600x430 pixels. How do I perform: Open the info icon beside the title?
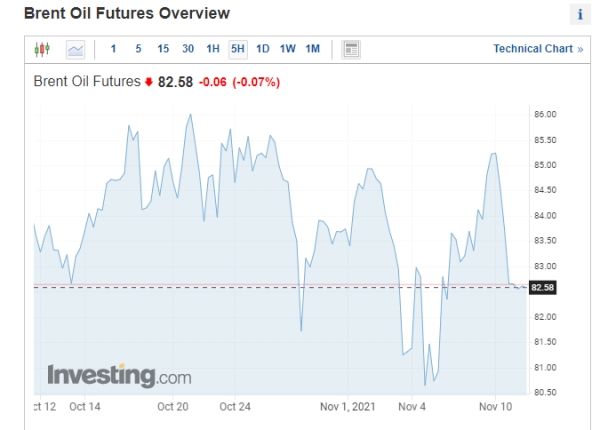click(x=580, y=15)
